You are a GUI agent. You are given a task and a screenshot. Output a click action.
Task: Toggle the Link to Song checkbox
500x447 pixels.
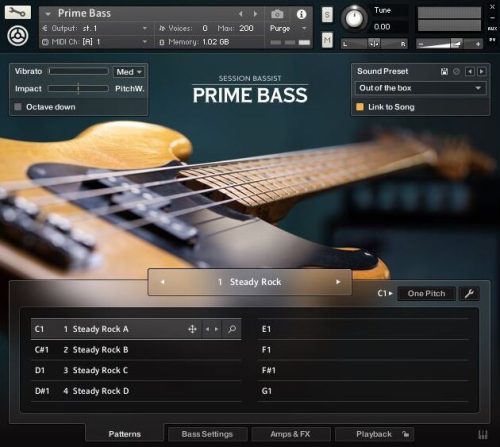(x=360, y=107)
